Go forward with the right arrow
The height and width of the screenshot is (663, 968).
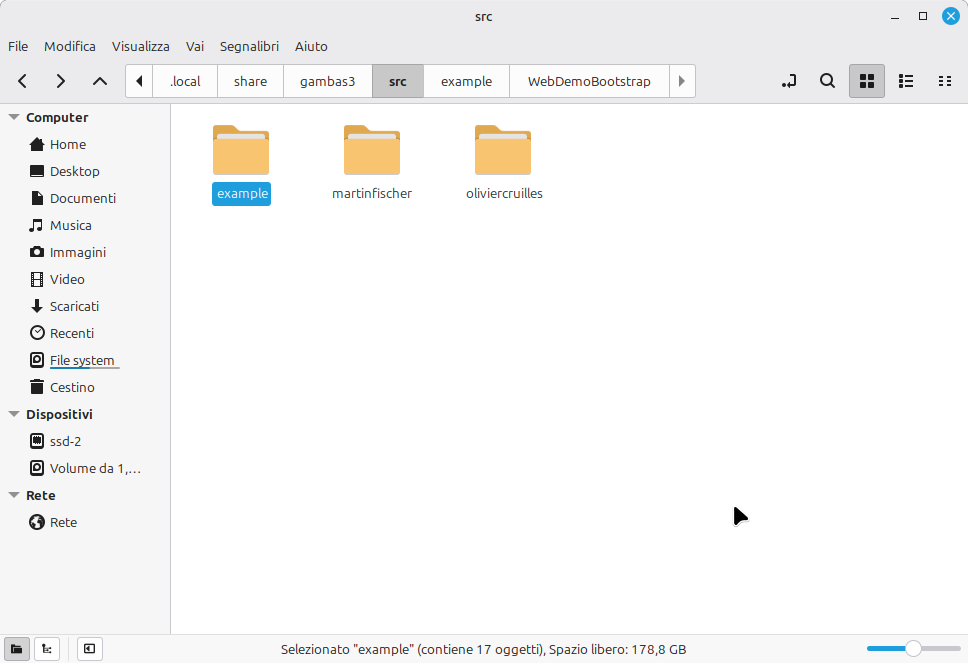(x=61, y=81)
